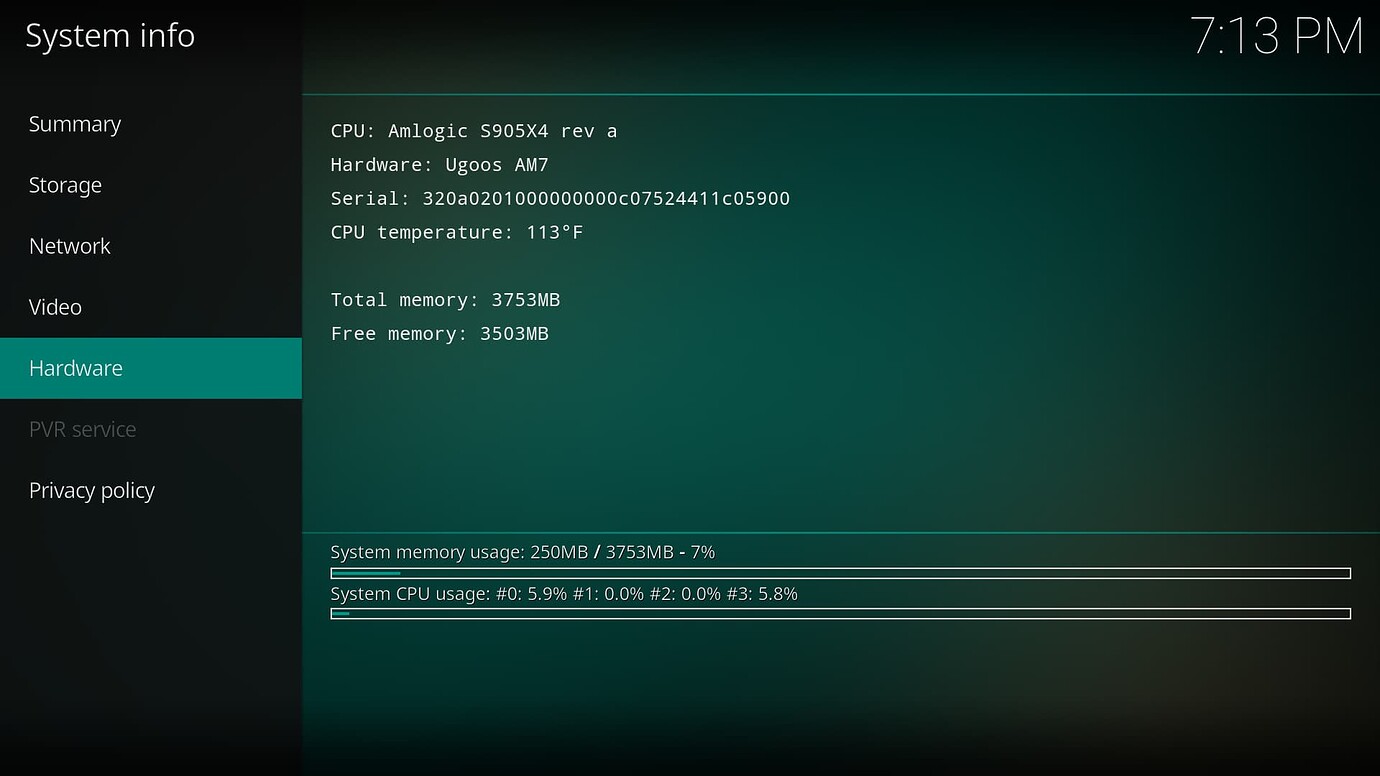Click the CPU usage progress bar

pyautogui.click(x=840, y=614)
